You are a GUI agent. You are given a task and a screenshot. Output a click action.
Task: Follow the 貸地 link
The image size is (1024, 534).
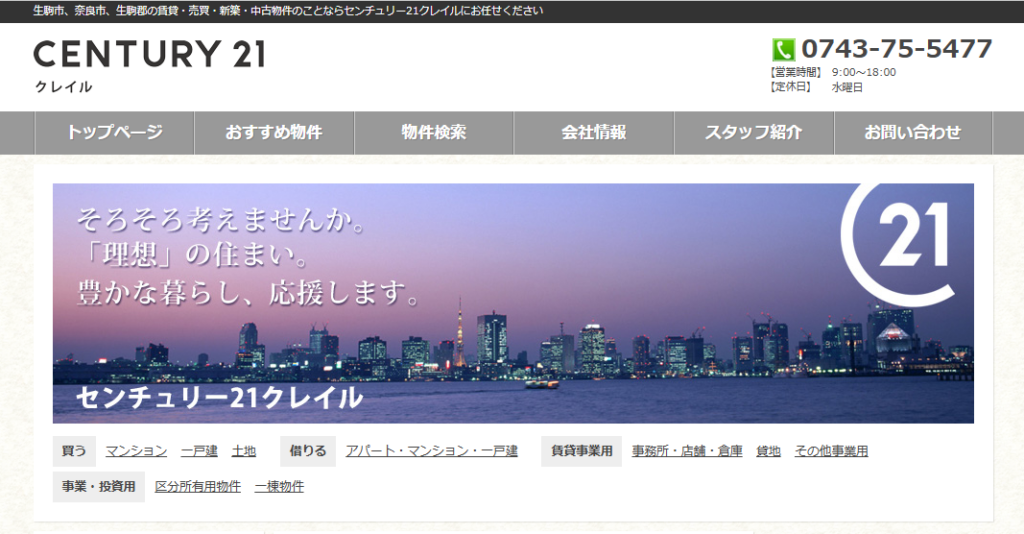click(769, 451)
